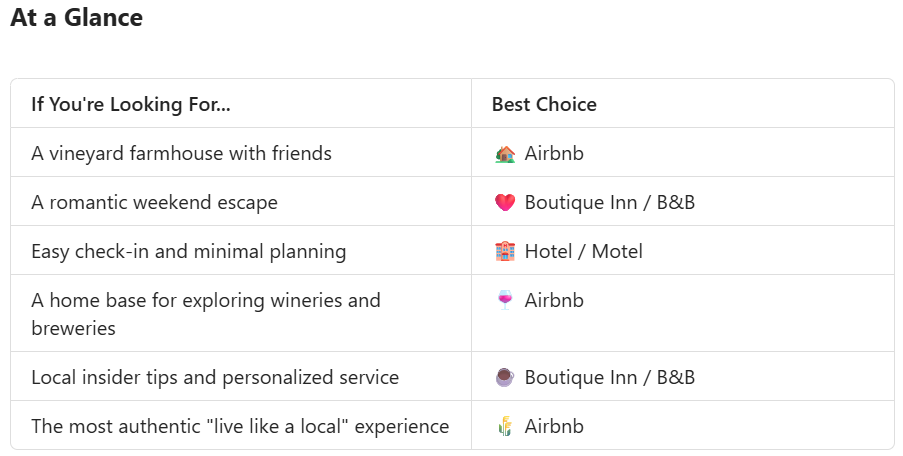Click the 'If You're Looking For...' column header

pyautogui.click(x=131, y=104)
